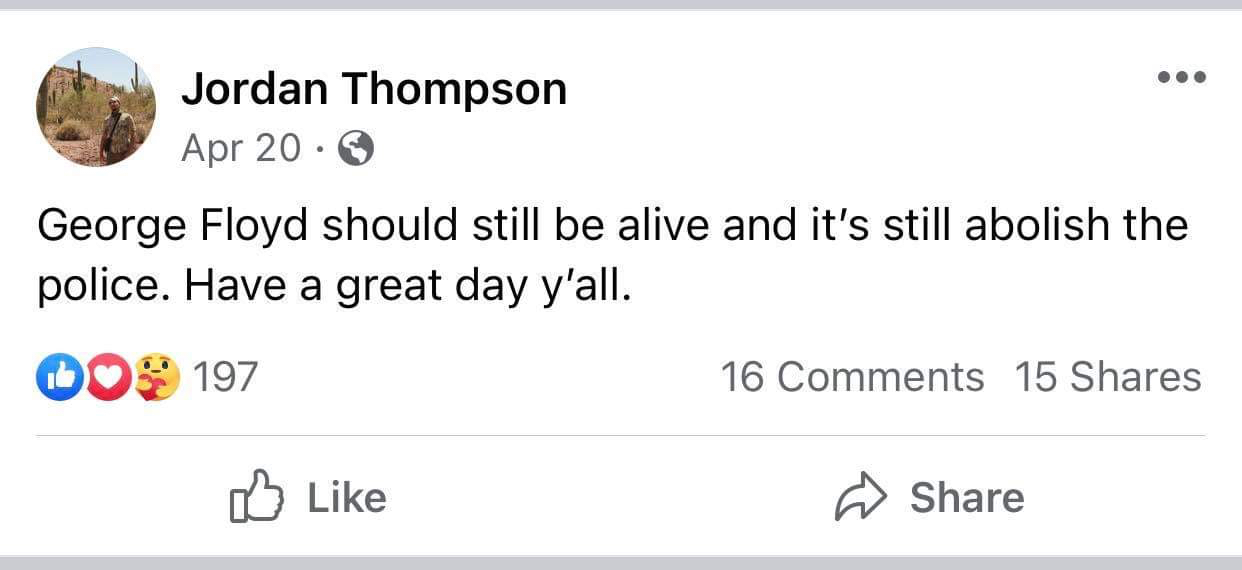Click the Share arrow icon

click(x=861, y=497)
